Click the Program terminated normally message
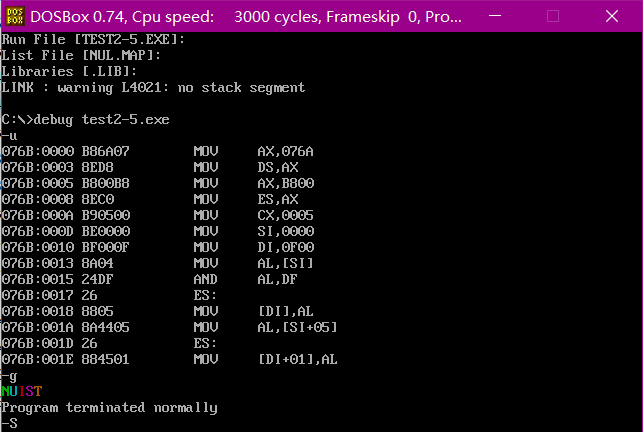 click(x=109, y=408)
